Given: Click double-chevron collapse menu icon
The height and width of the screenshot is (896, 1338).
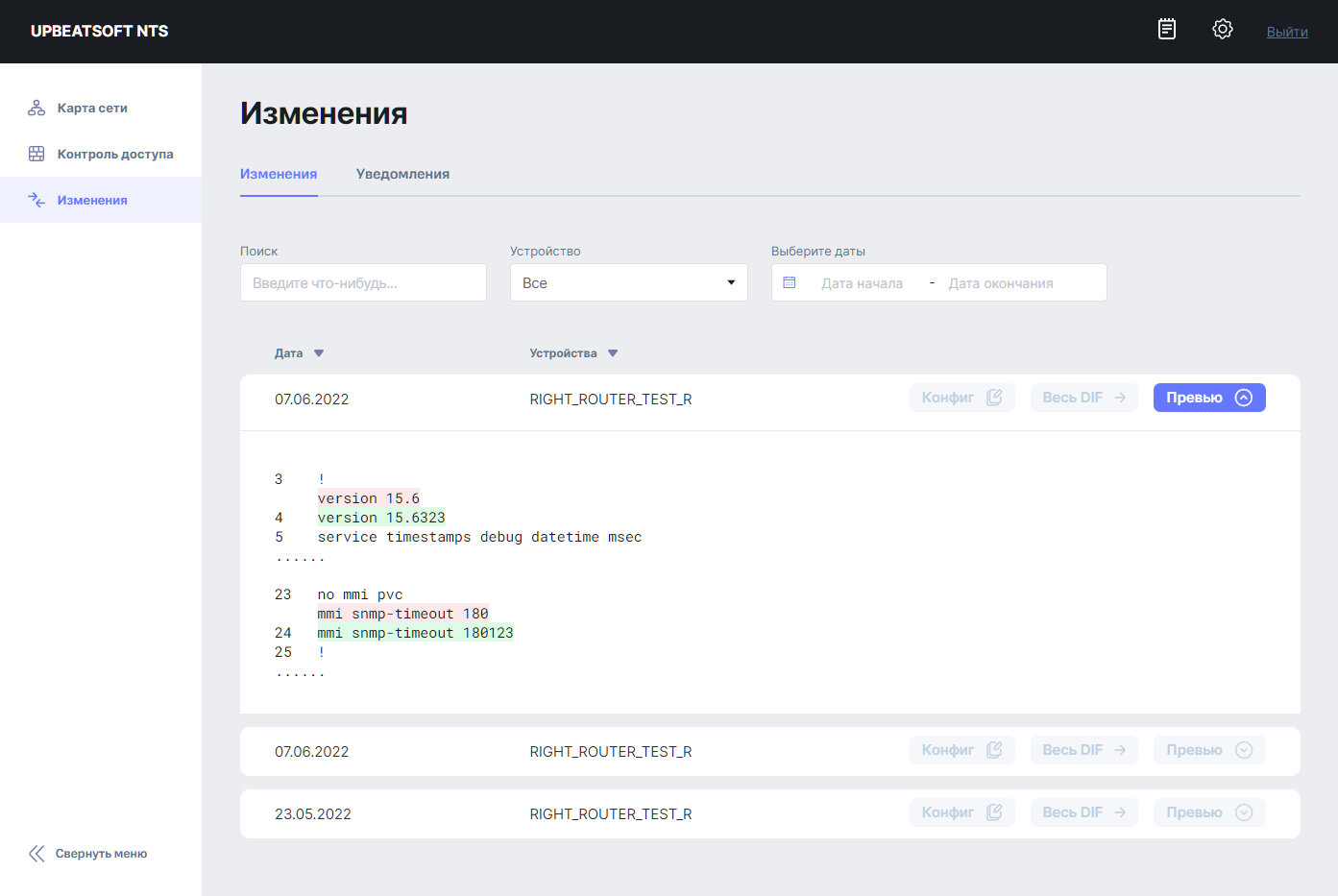Looking at the screenshot, I should tap(36, 854).
